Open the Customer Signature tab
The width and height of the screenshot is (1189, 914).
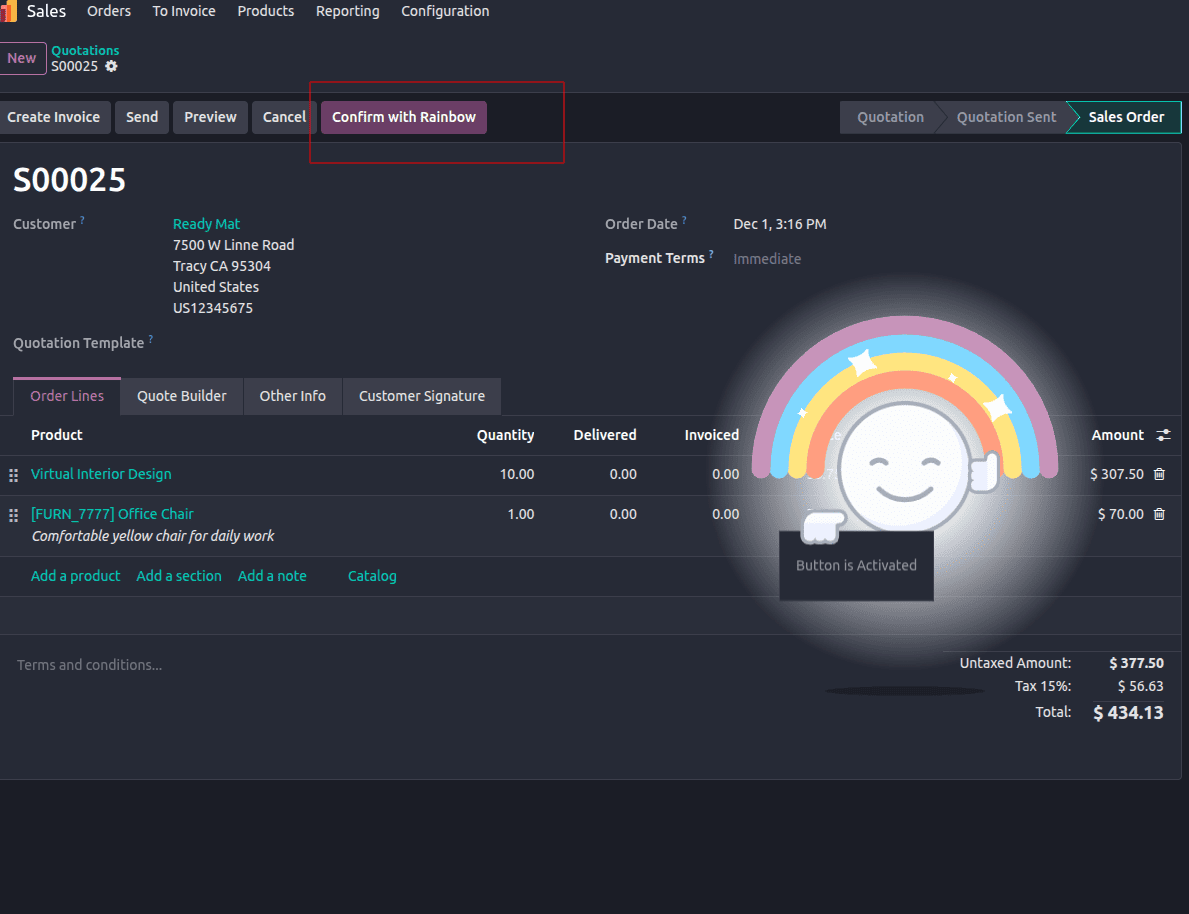click(421, 396)
